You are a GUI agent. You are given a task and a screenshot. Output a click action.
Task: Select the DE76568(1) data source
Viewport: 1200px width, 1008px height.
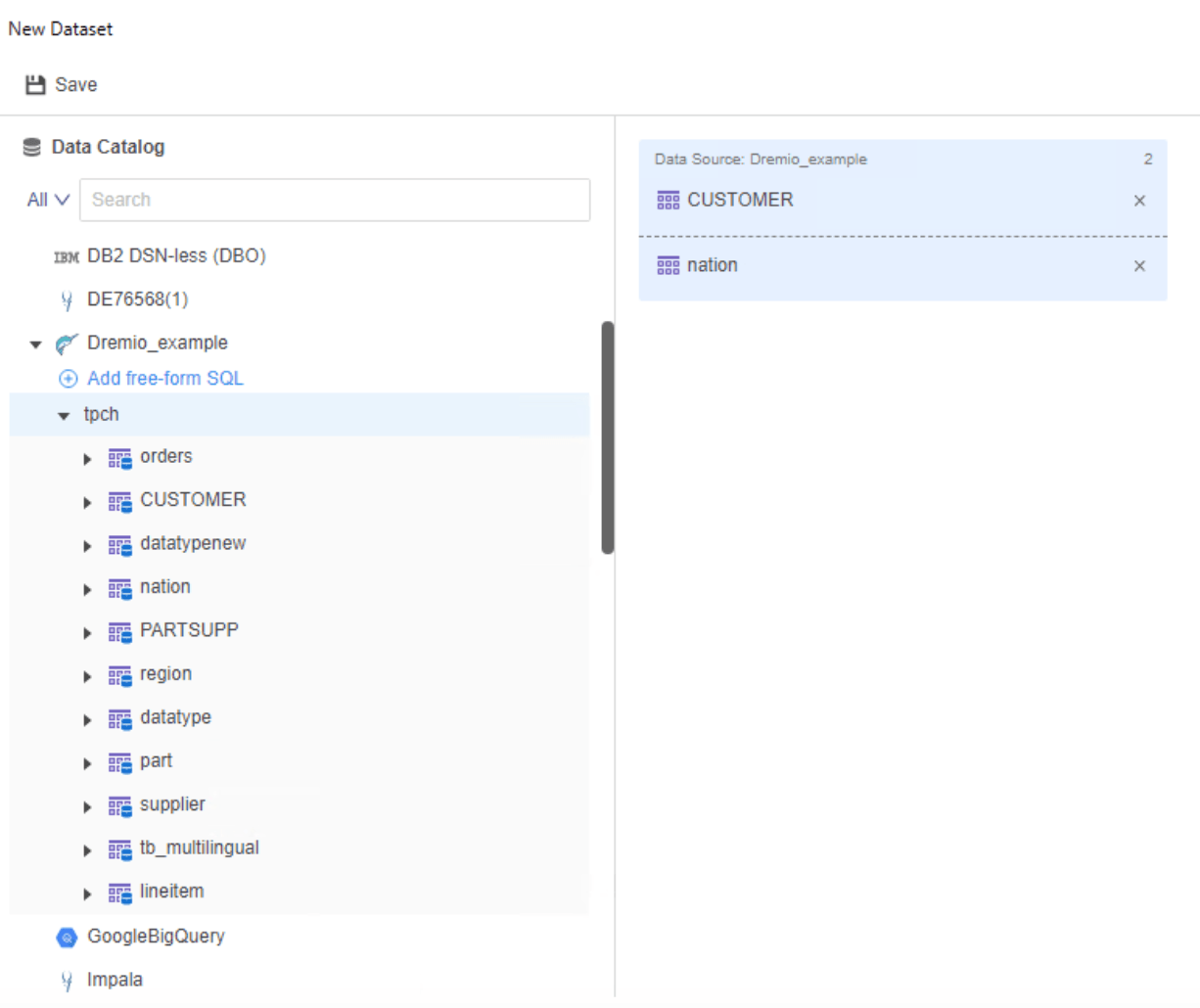pos(138,299)
